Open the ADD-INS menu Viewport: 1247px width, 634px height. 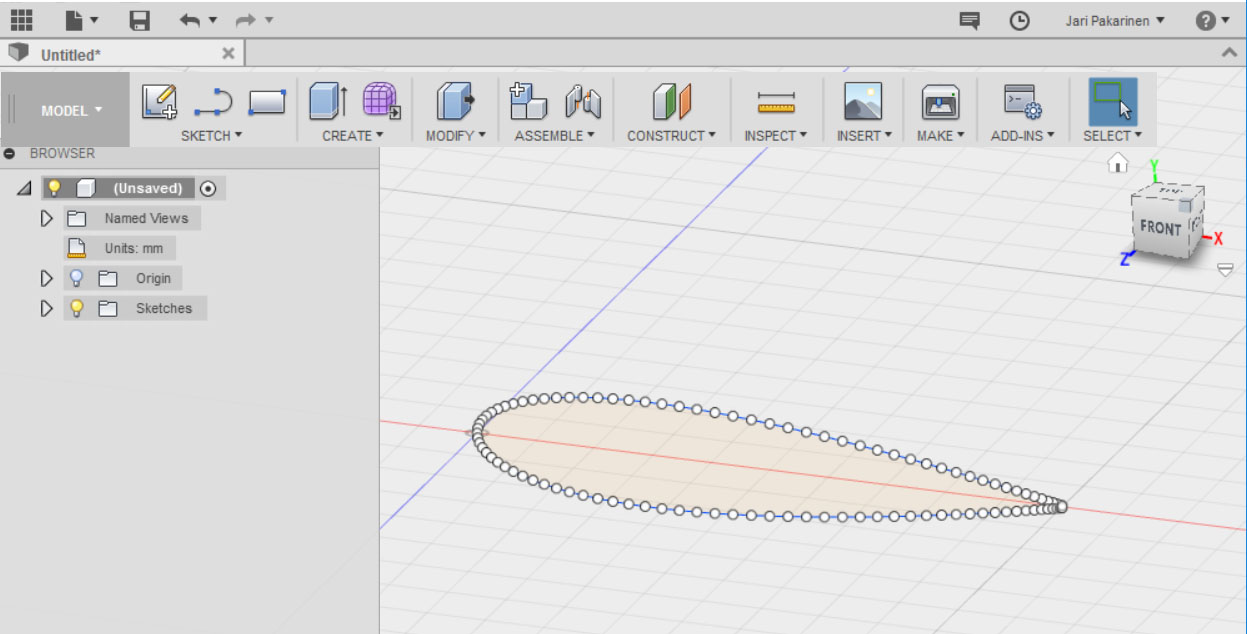point(1022,135)
